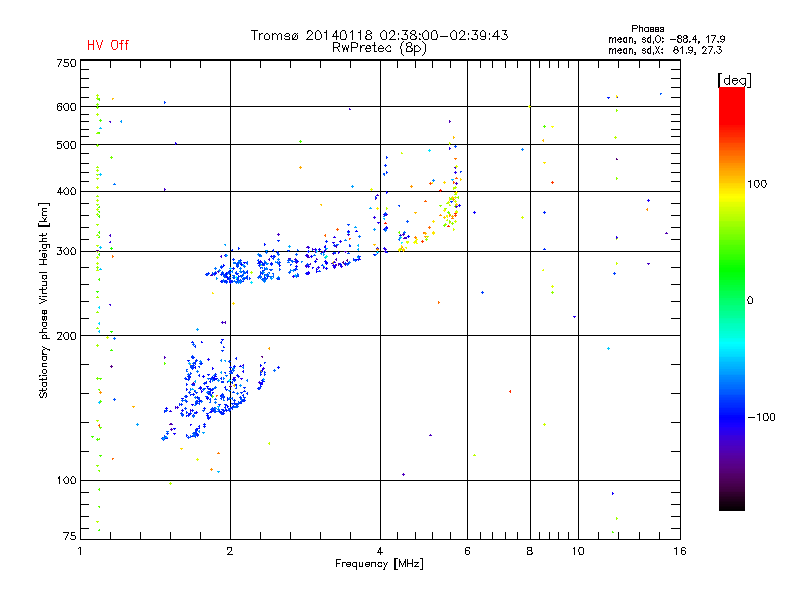The width and height of the screenshot is (800, 600).
Task: Click the '[deg]' colorbar unit label
Action: pyautogui.click(x=734, y=80)
